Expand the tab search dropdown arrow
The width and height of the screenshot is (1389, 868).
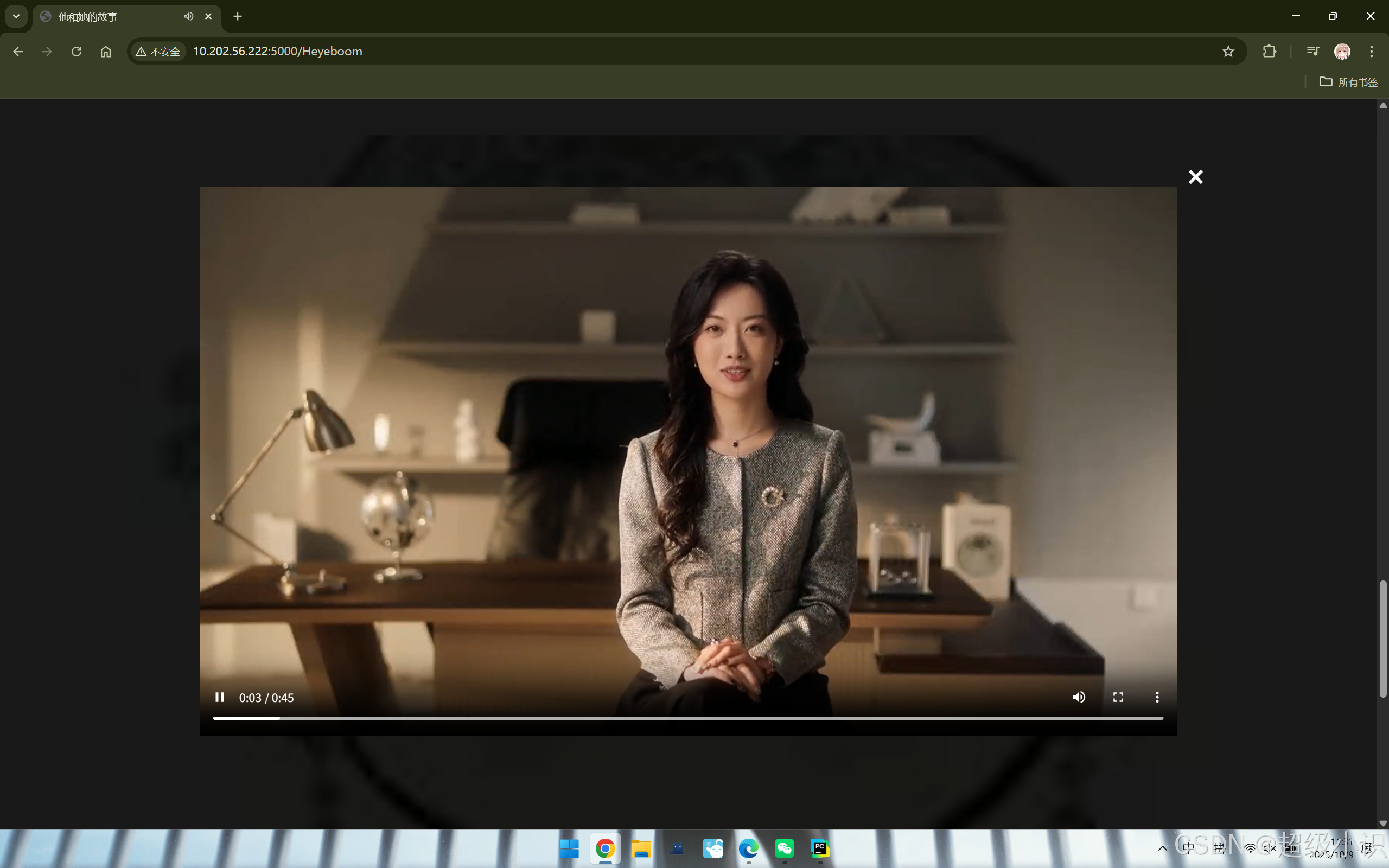pyautogui.click(x=16, y=16)
